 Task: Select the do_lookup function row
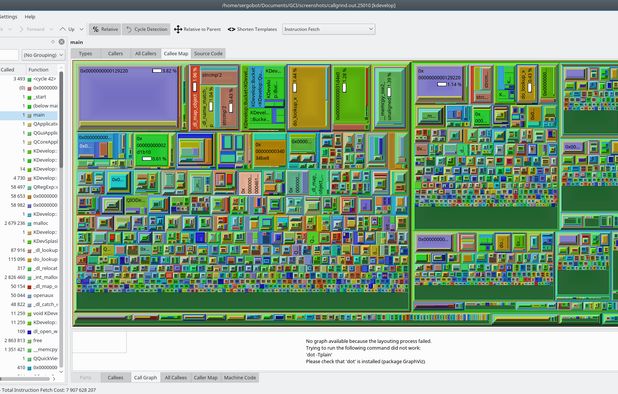[x=29, y=259]
